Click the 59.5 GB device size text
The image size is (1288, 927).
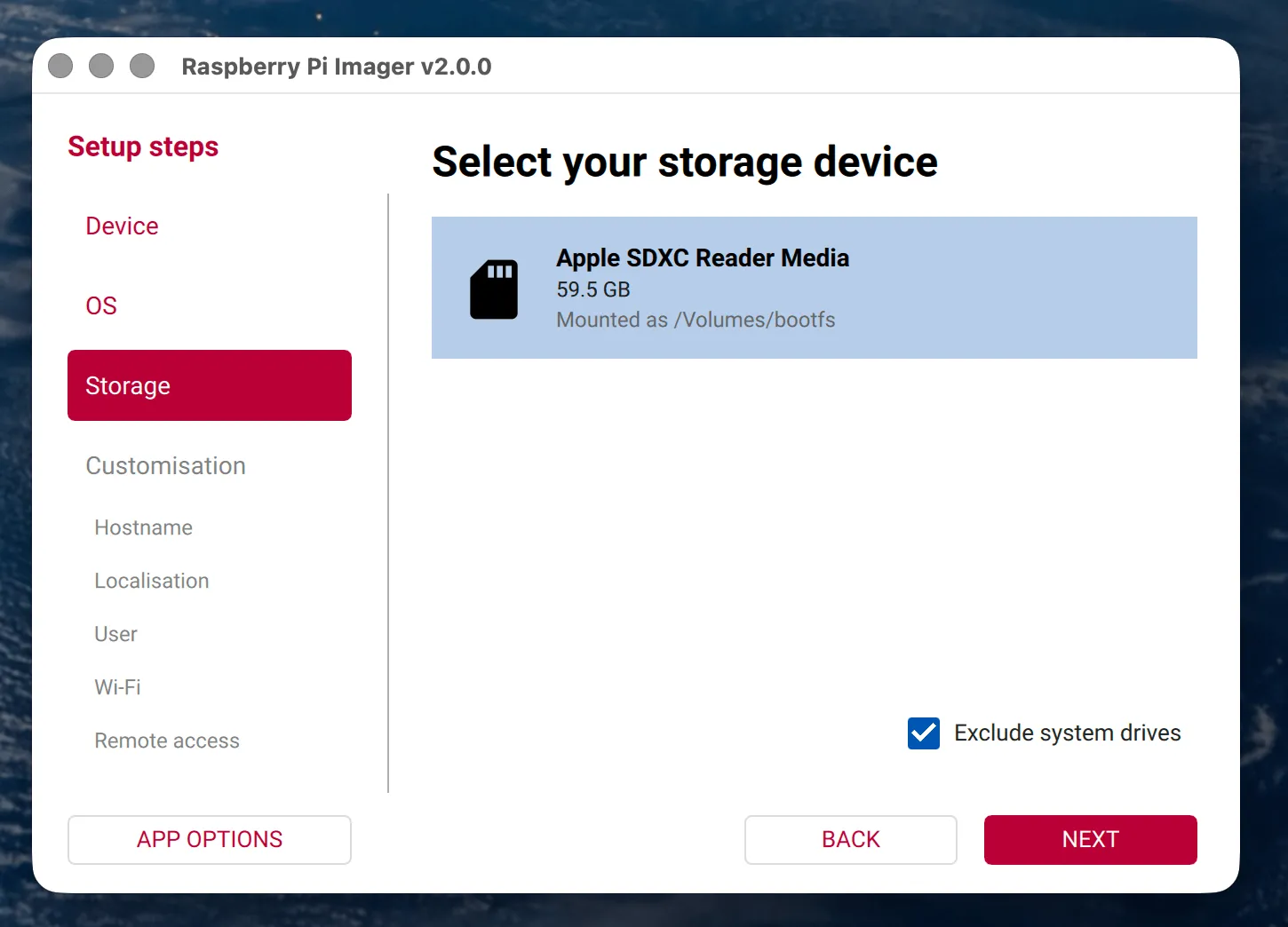(593, 289)
